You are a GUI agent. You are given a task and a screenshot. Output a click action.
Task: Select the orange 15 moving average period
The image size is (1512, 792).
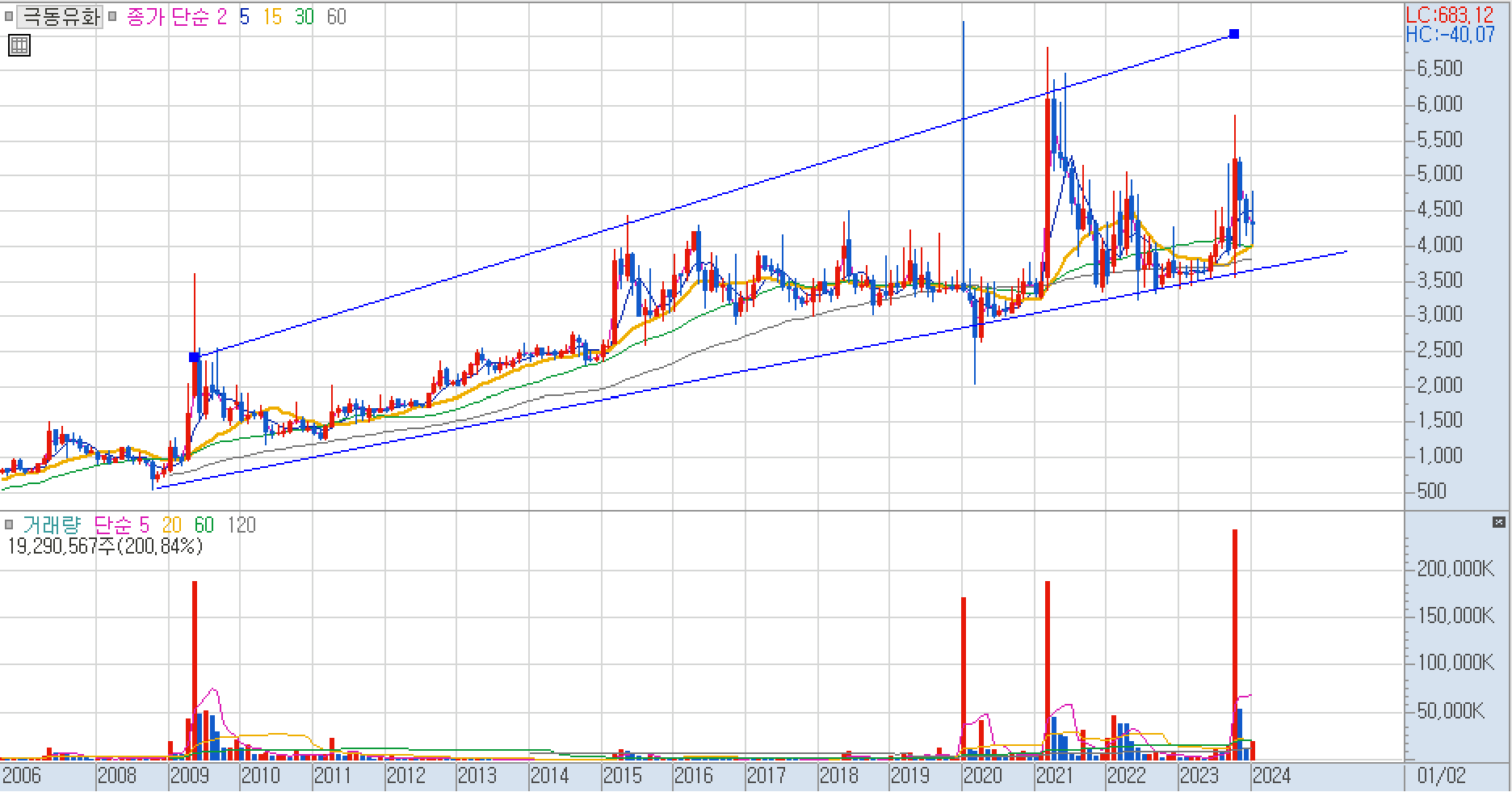(272, 16)
